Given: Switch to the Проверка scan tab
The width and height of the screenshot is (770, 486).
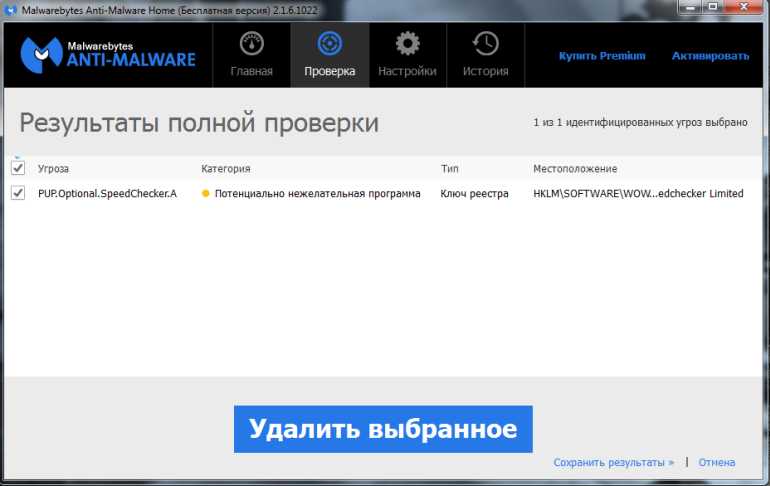Looking at the screenshot, I should 330,55.
